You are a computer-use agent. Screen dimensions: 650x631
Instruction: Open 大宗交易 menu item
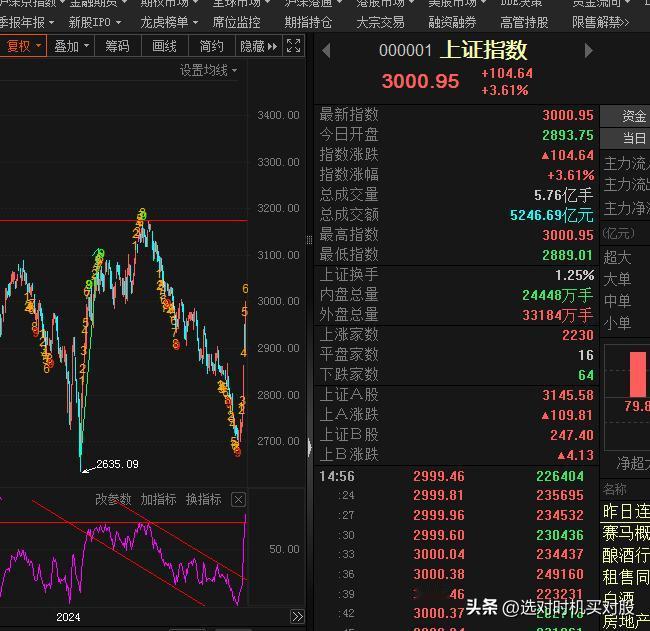pyautogui.click(x=380, y=22)
